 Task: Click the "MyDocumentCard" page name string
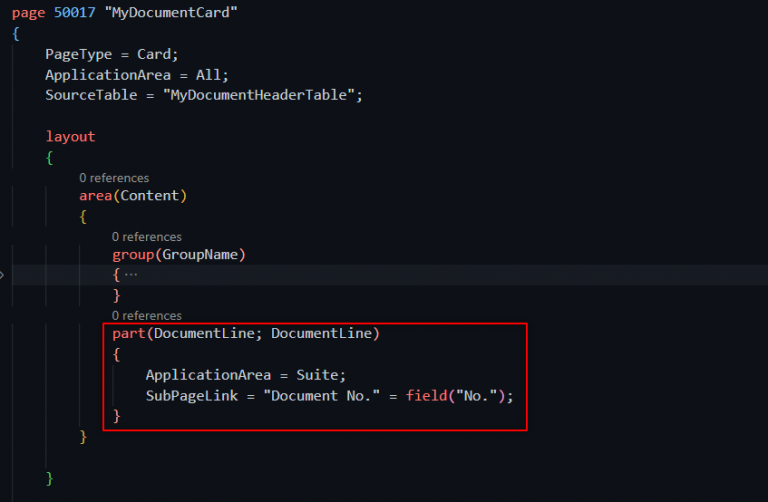[x=162, y=12]
